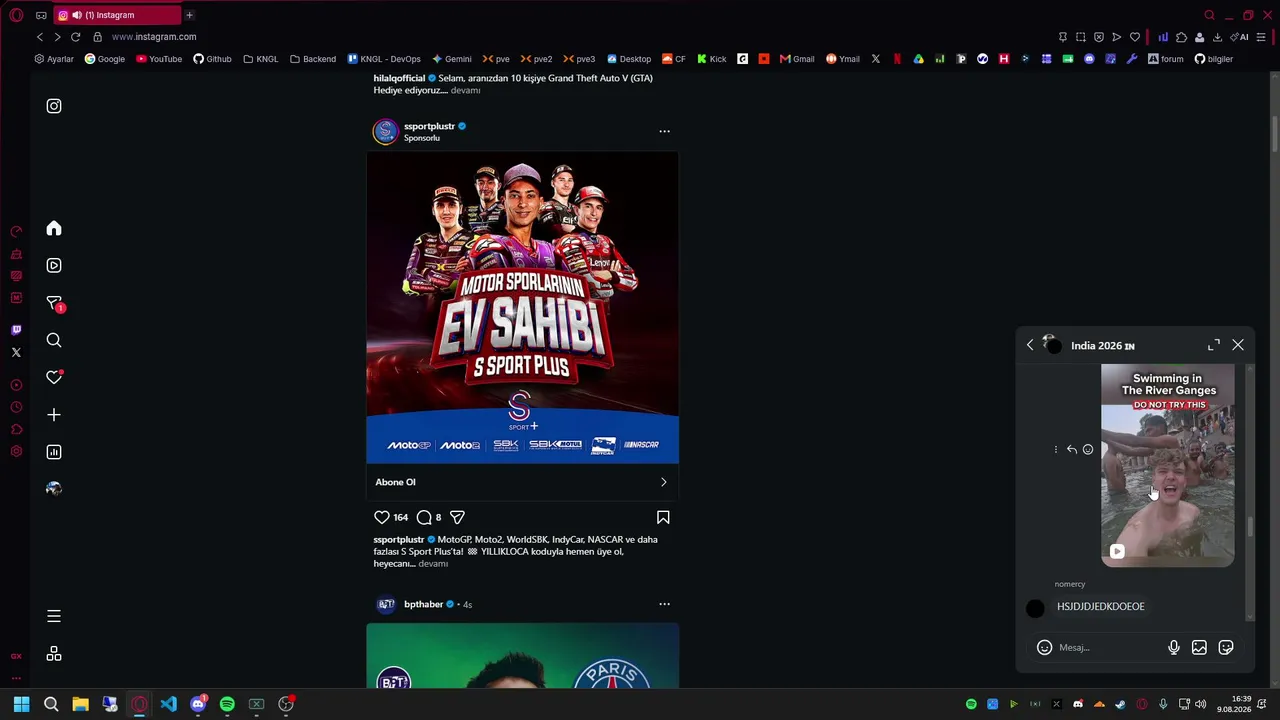The image size is (1280, 720).
Task: Open Twitch from Opera sidebar
Action: (16, 330)
